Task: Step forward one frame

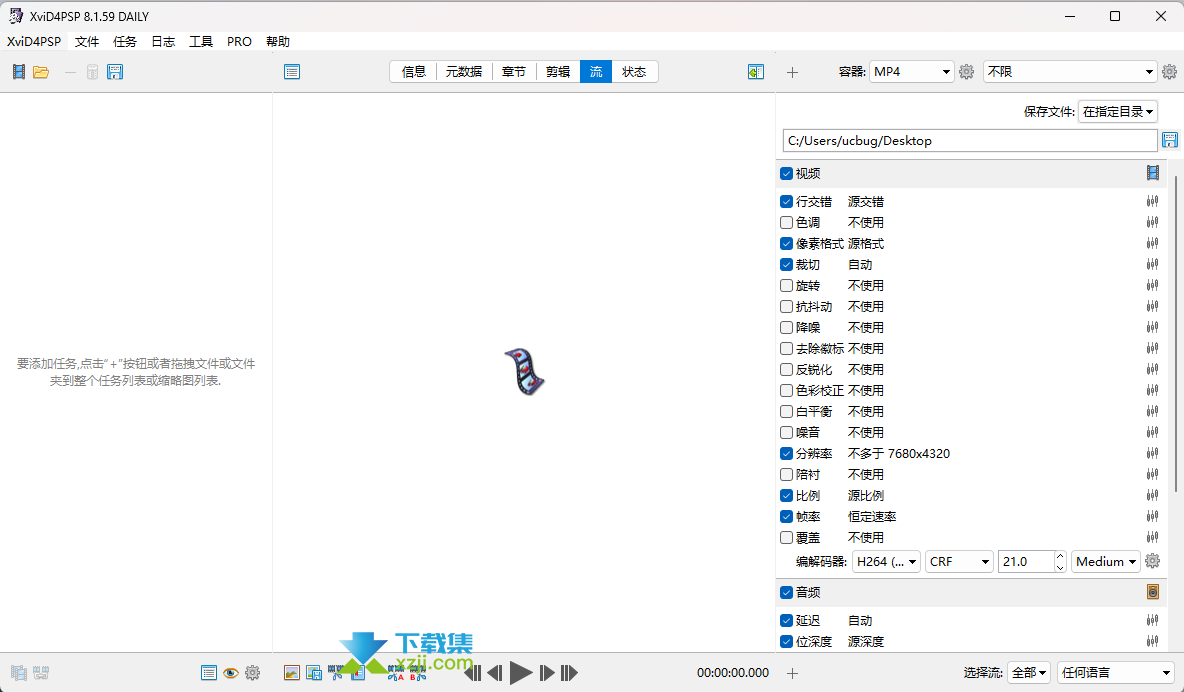Action: click(x=547, y=672)
